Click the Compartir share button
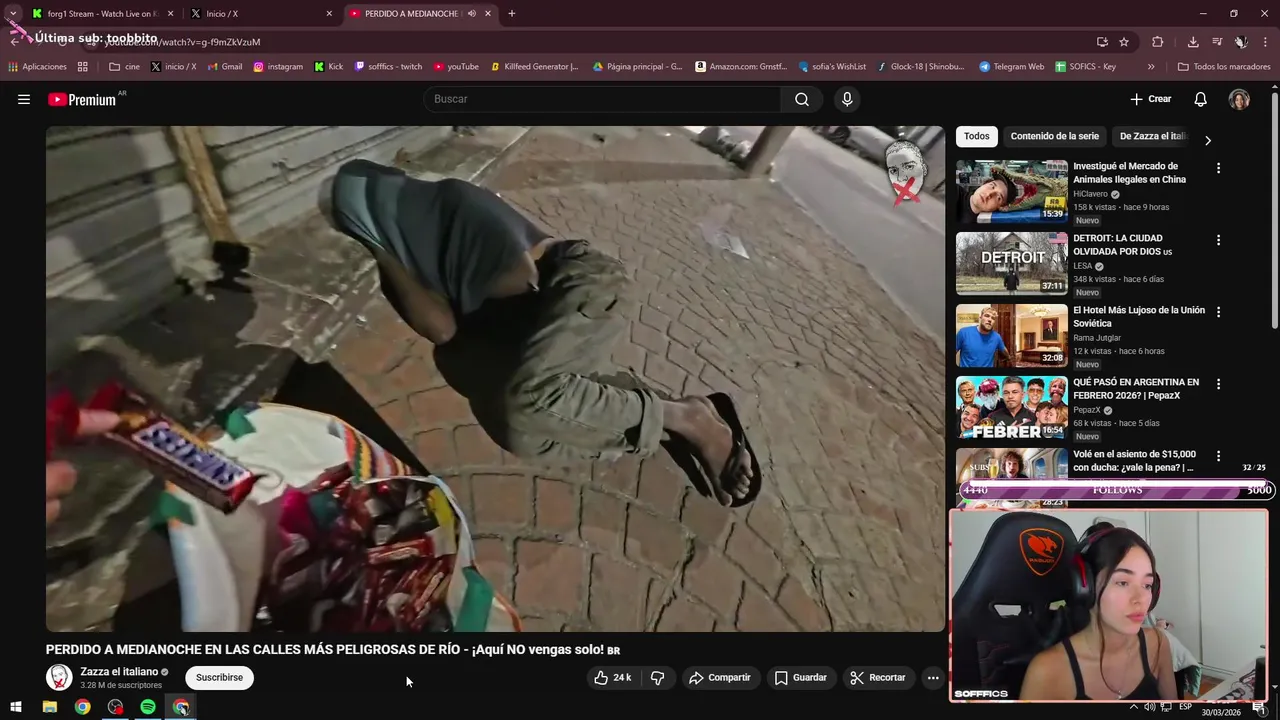The height and width of the screenshot is (720, 1280). click(720, 677)
